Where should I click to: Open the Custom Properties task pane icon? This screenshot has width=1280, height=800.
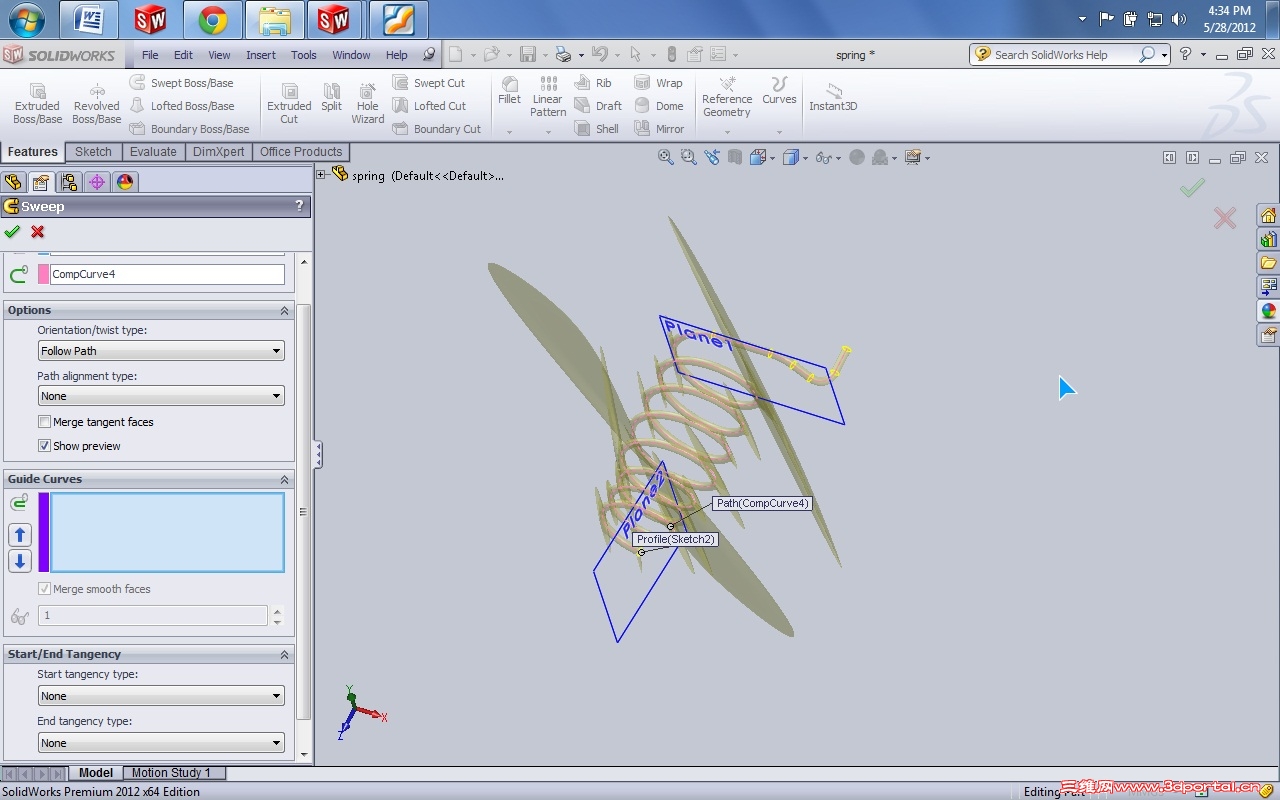pos(1268,335)
